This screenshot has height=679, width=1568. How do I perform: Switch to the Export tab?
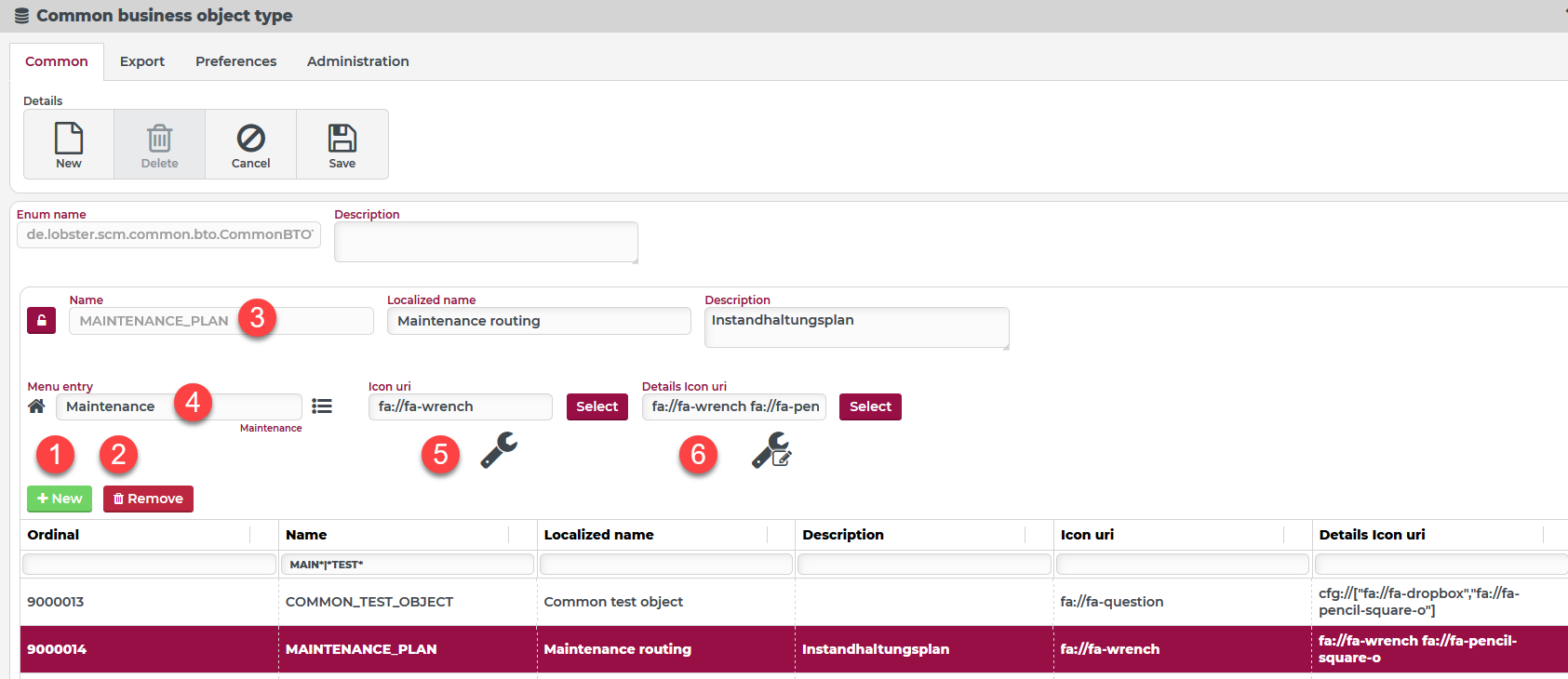142,61
